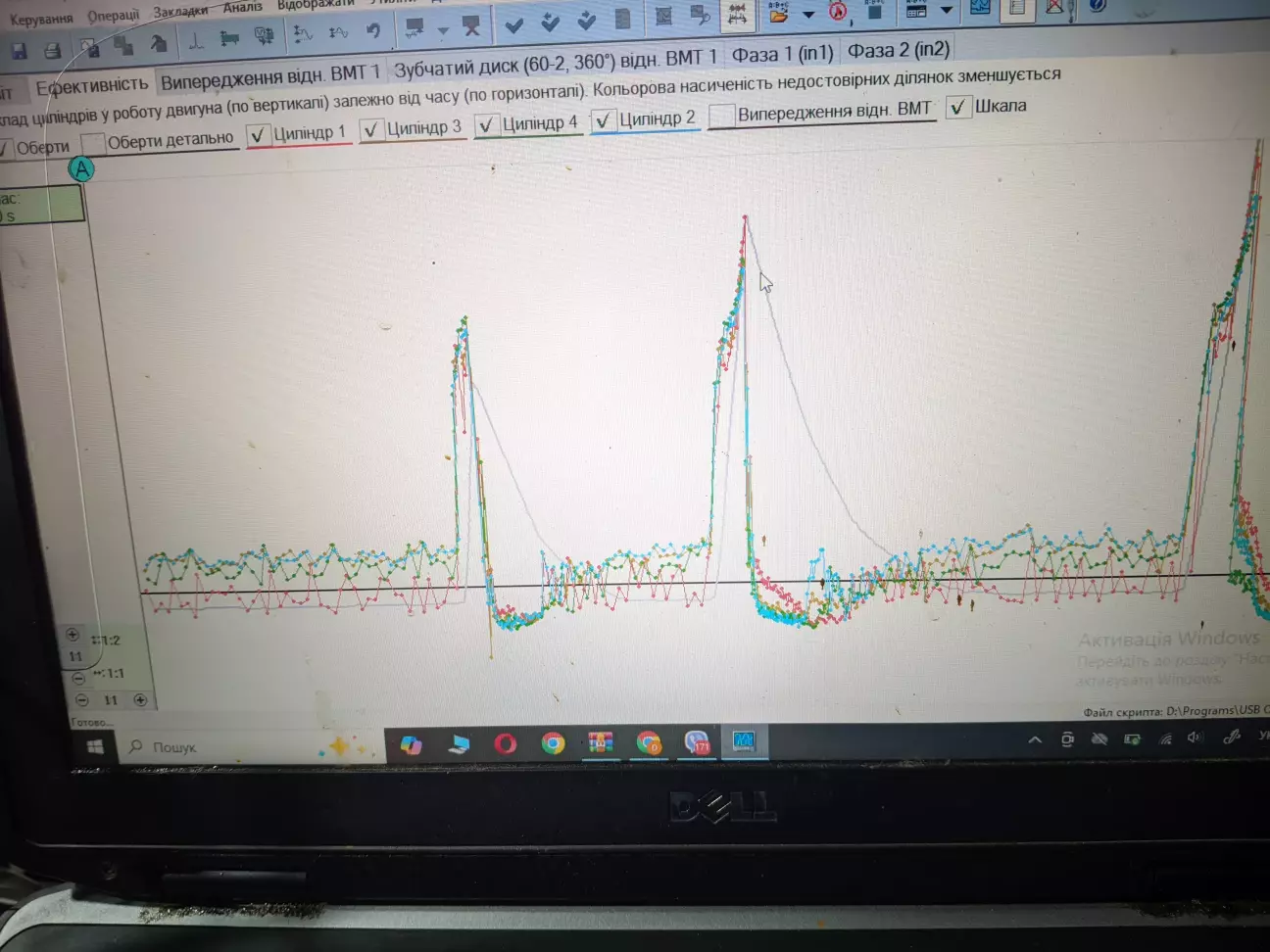This screenshot has height=952, width=1270.
Task: Open the Ефективність tab
Action: (x=91, y=86)
